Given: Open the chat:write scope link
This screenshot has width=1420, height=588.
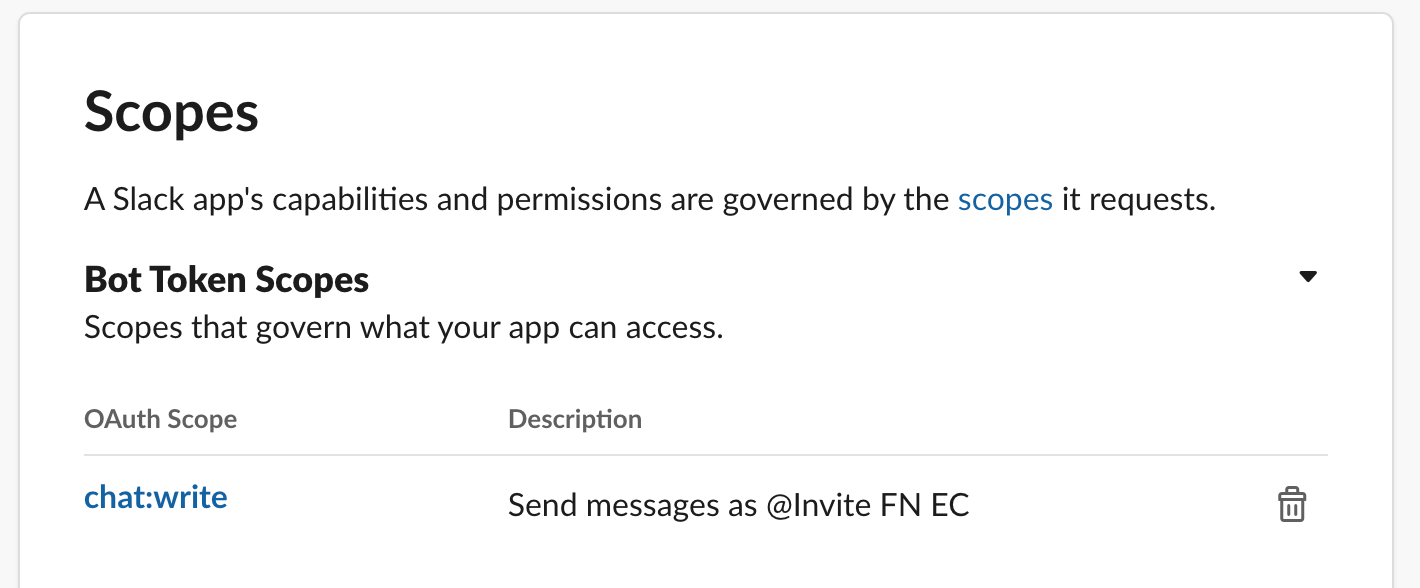Looking at the screenshot, I should [156, 497].
